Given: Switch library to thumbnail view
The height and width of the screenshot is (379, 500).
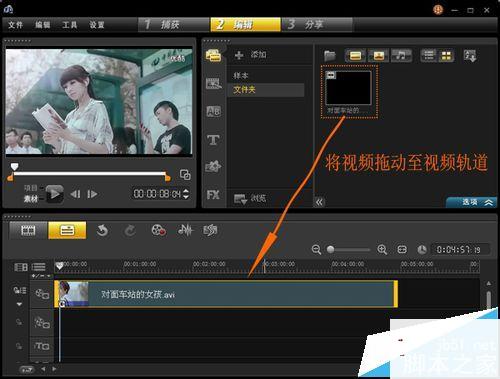Looking at the screenshot, I should point(446,55).
